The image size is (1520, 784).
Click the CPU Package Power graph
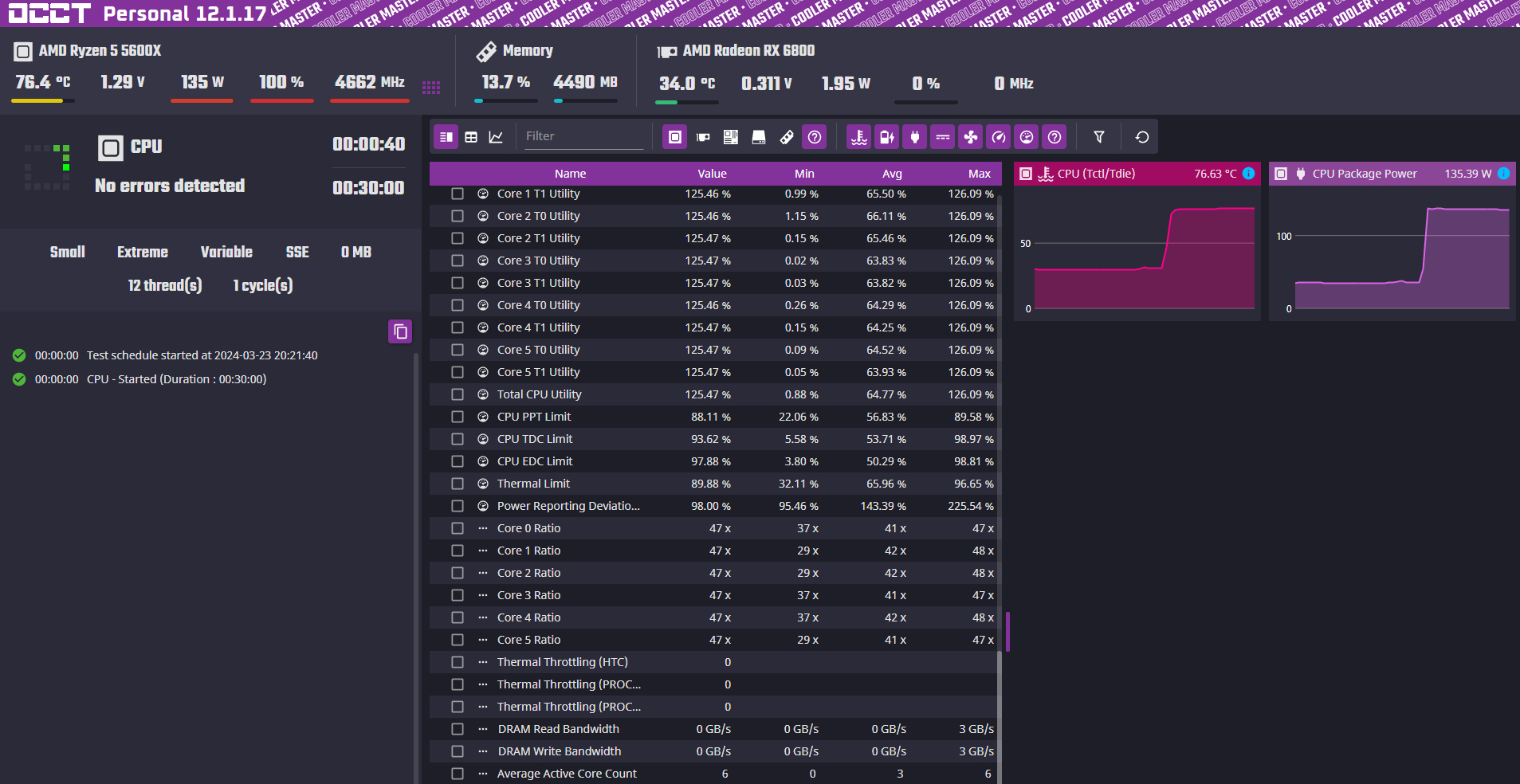(1392, 253)
